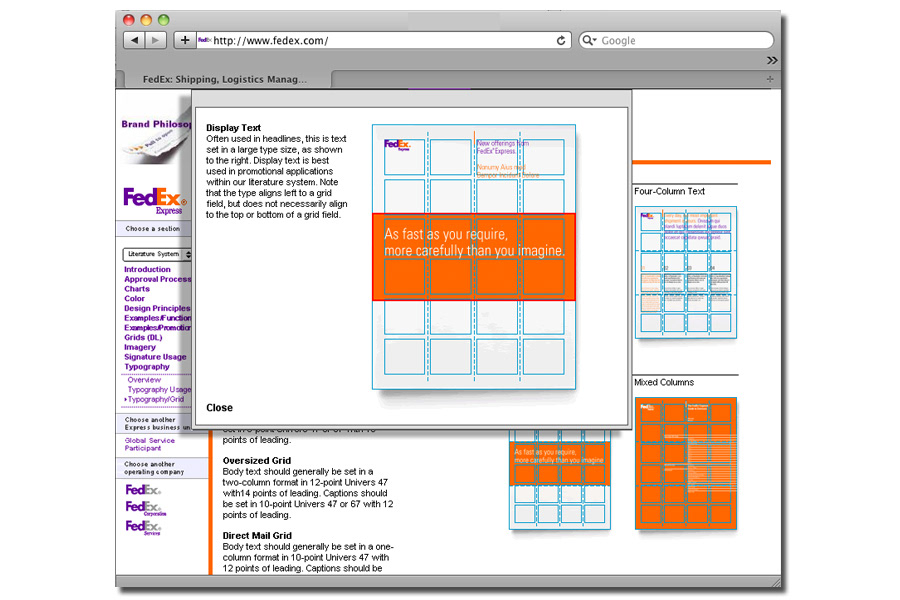Viewport: 900px width, 600px height.
Task: Add a new tab with plus icon
Action: tap(770, 79)
